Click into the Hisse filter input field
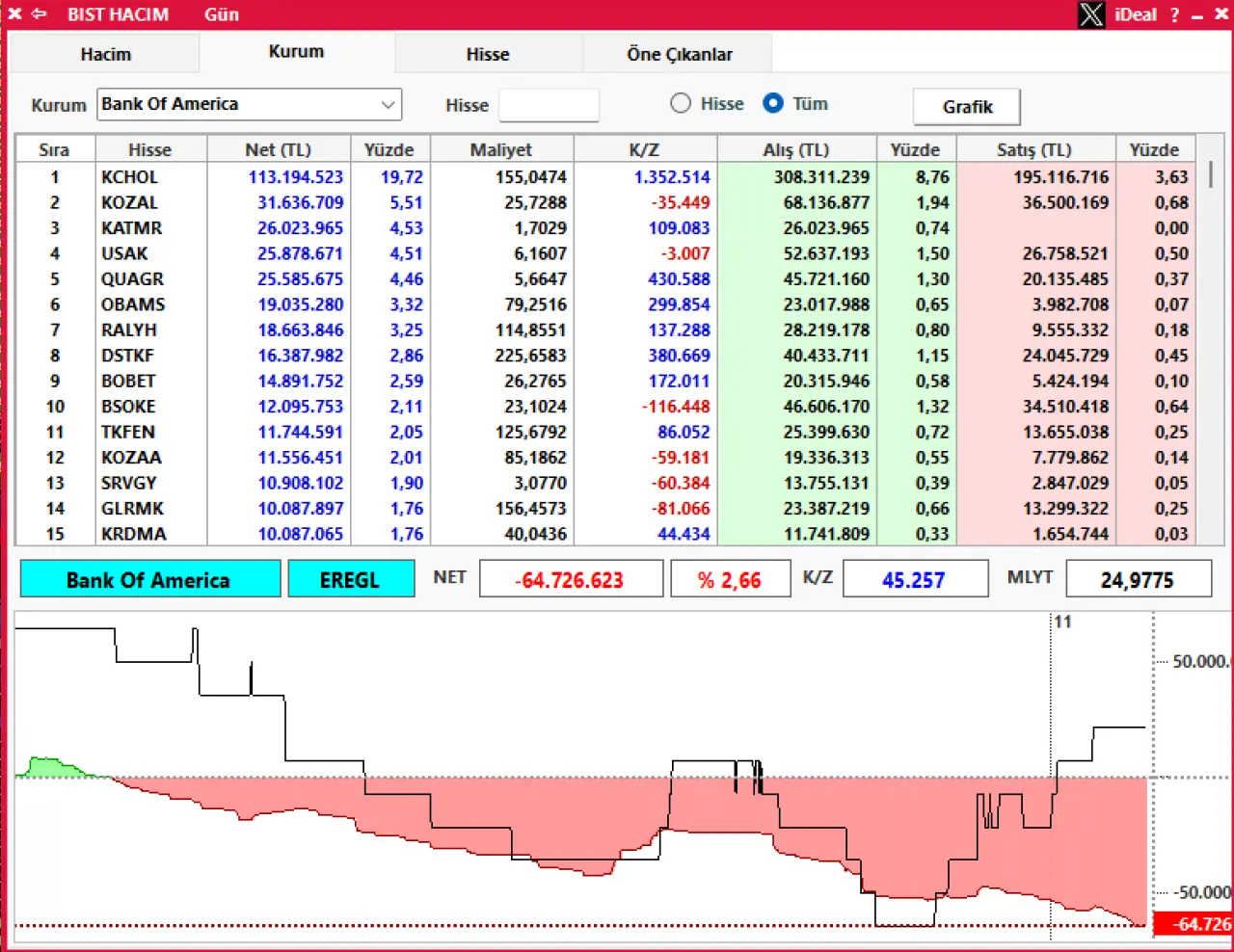 click(x=549, y=105)
